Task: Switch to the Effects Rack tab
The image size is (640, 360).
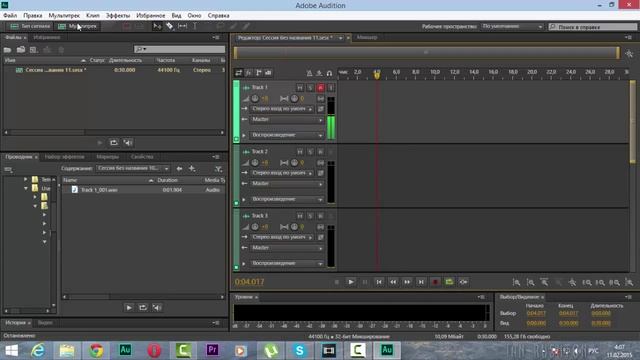Action: click(64, 157)
